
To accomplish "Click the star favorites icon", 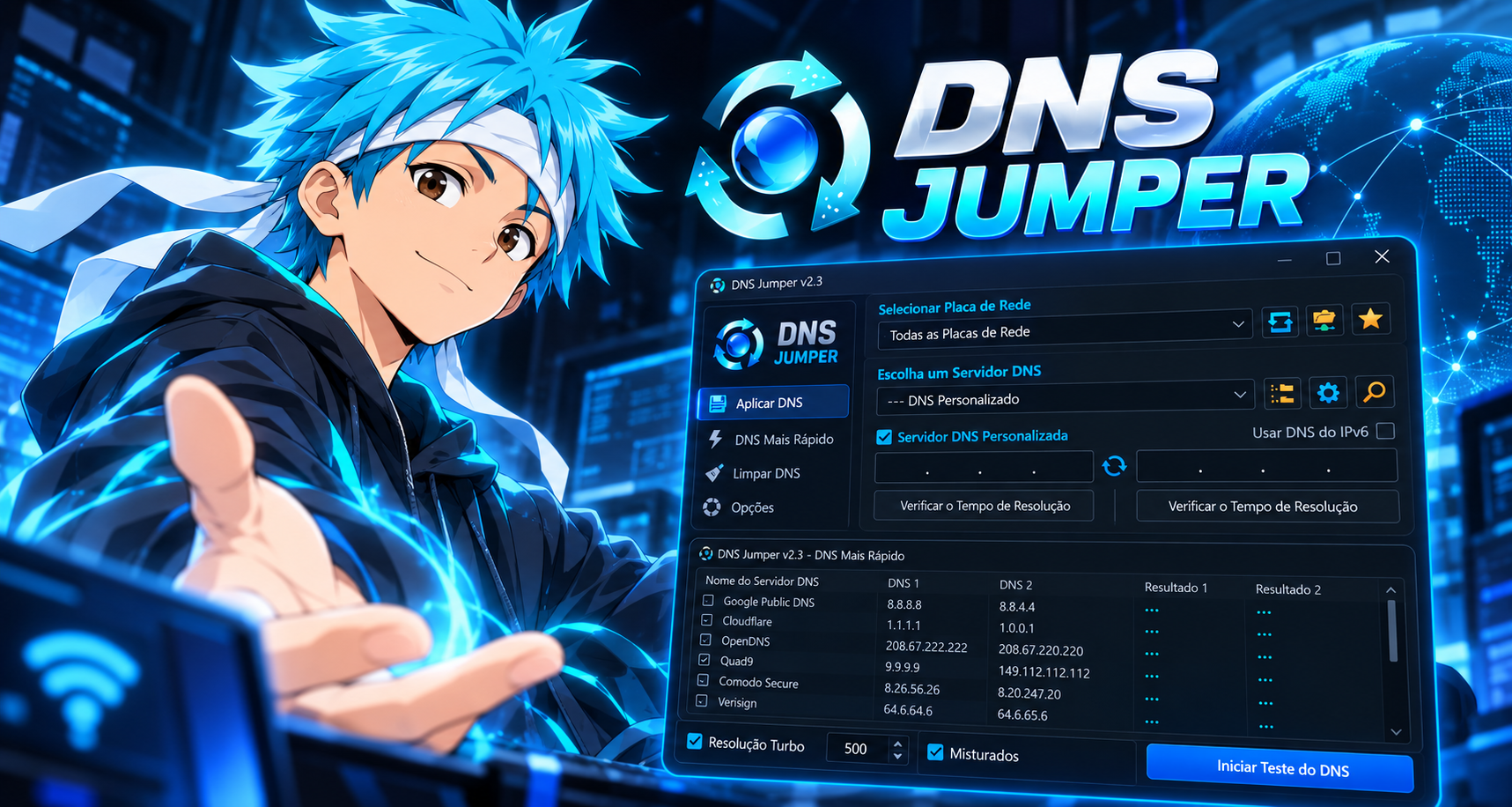I will pyautogui.click(x=1370, y=319).
